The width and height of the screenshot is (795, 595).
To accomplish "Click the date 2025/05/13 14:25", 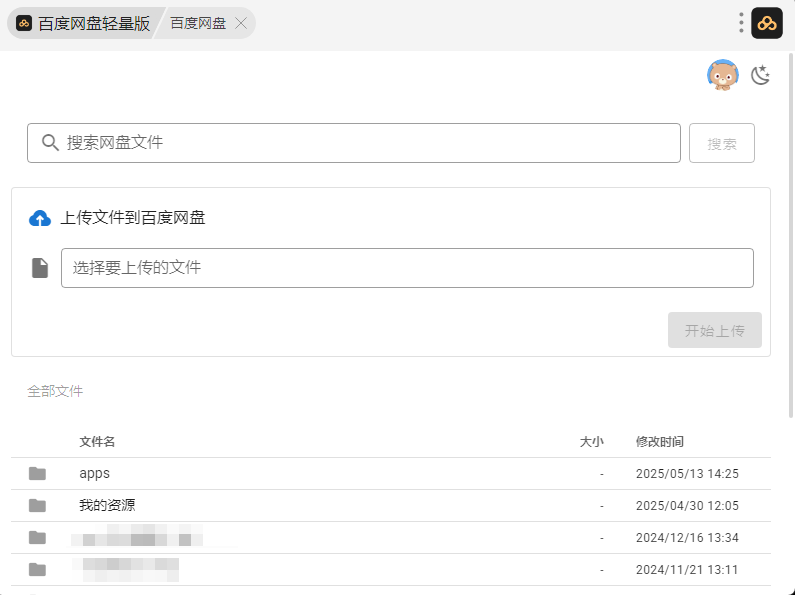I will [x=687, y=473].
